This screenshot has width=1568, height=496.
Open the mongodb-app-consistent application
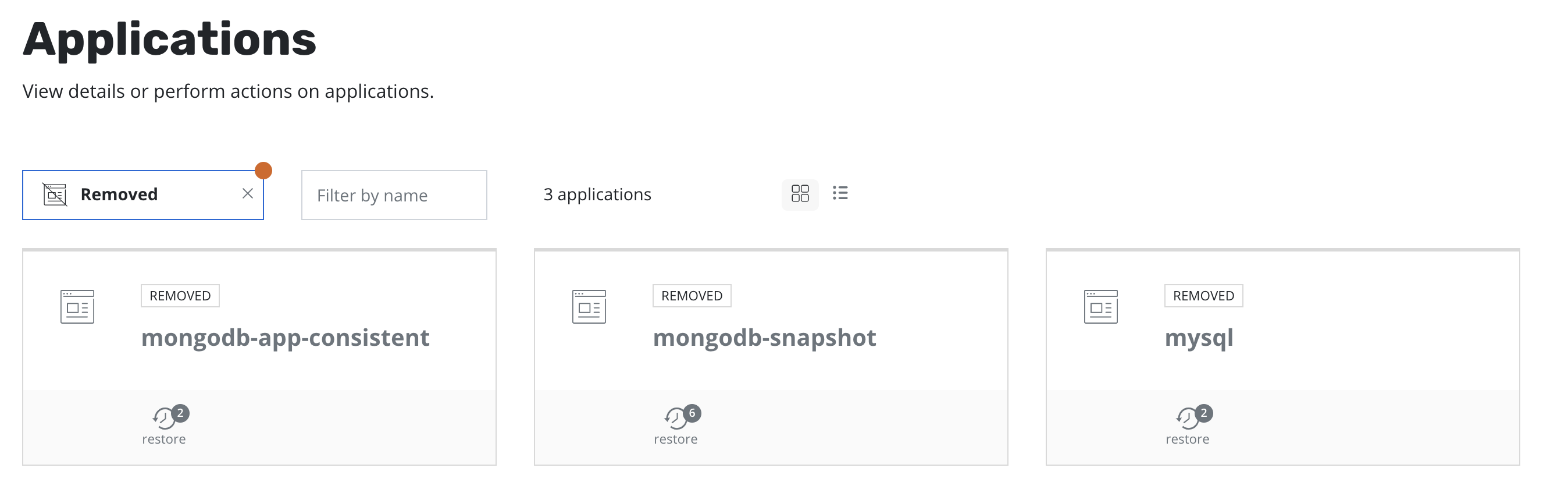click(285, 338)
